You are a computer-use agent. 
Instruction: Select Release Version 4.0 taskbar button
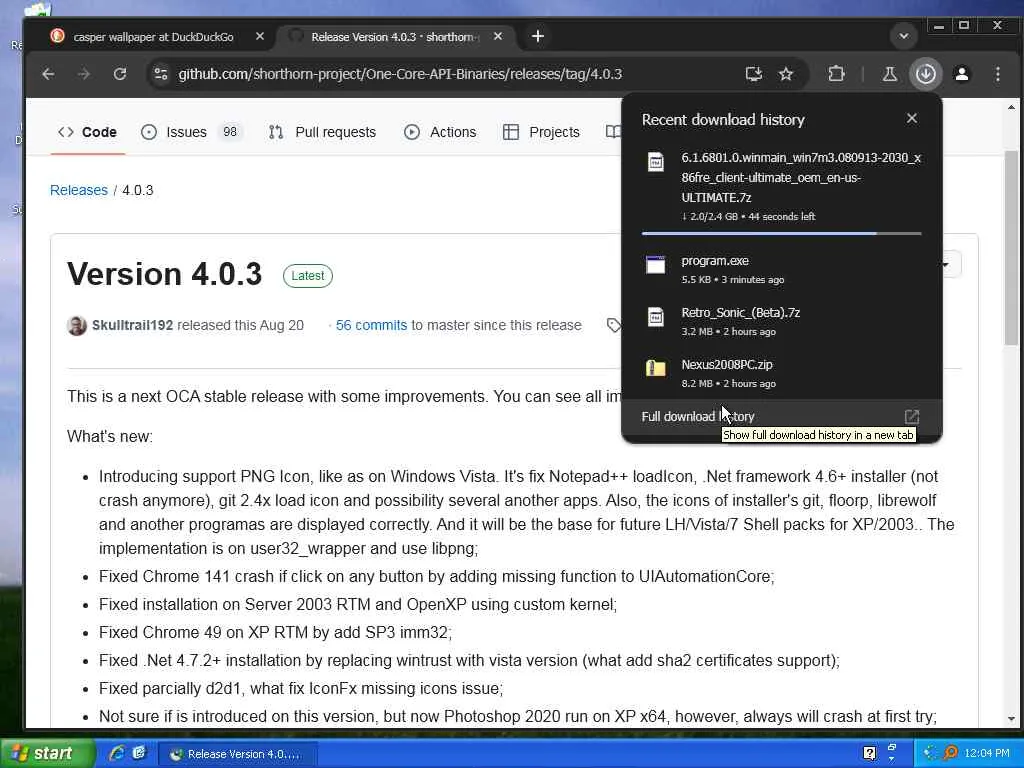pos(236,754)
